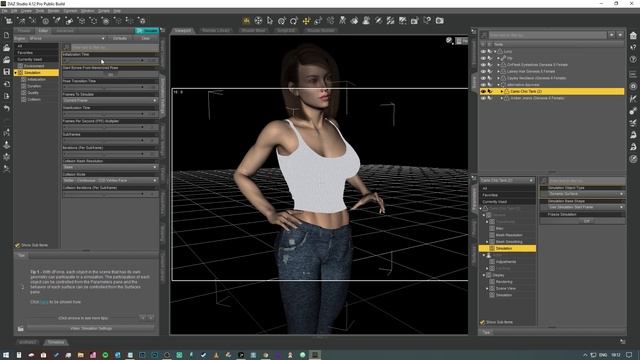Adjust Subframes slider
640x360 pixels.
click(110, 140)
